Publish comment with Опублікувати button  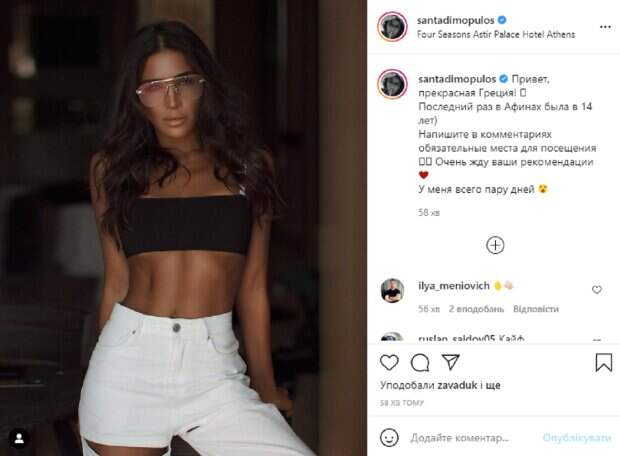click(x=577, y=438)
